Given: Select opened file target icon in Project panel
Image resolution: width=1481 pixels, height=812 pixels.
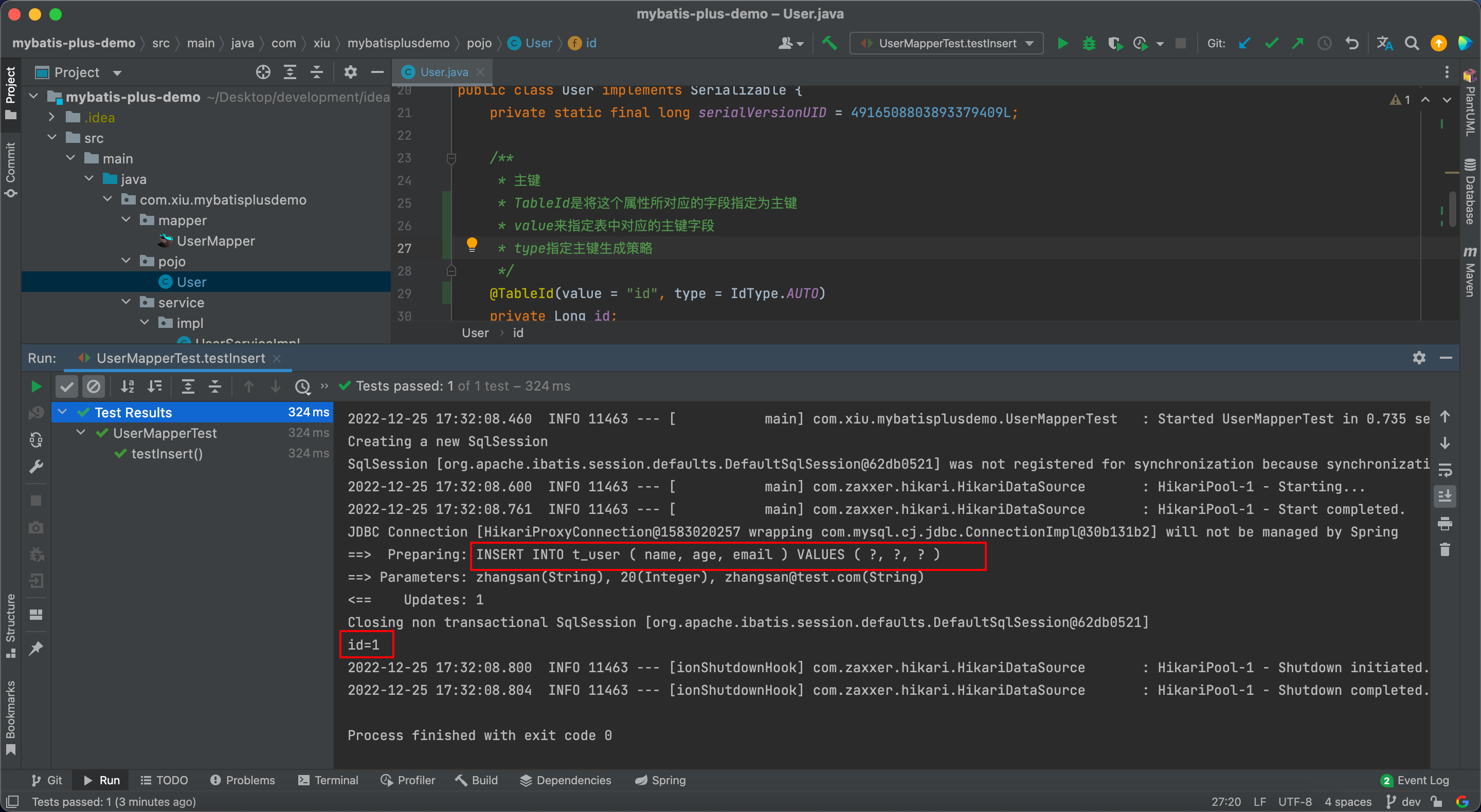Looking at the screenshot, I should point(263,72).
